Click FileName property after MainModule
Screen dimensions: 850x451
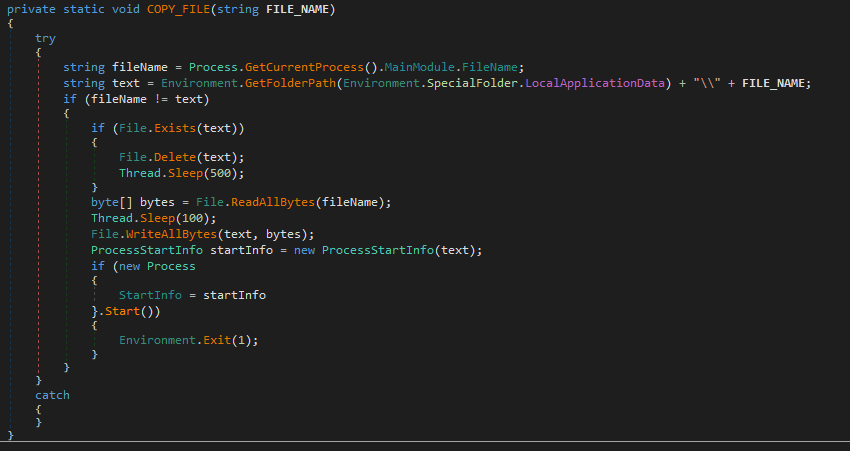(x=490, y=67)
